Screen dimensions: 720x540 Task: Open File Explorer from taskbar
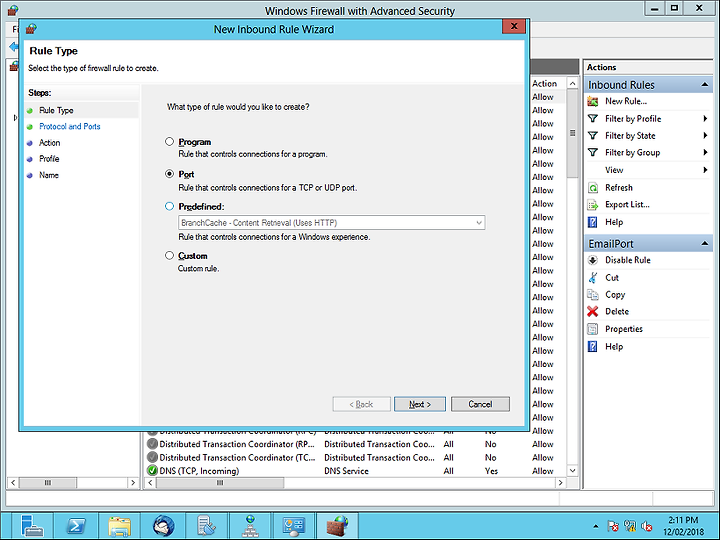(119, 526)
